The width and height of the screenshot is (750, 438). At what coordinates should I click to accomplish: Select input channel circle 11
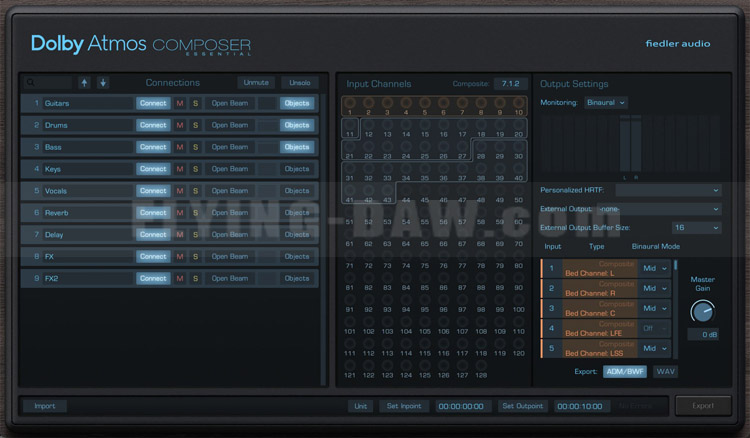pos(350,125)
